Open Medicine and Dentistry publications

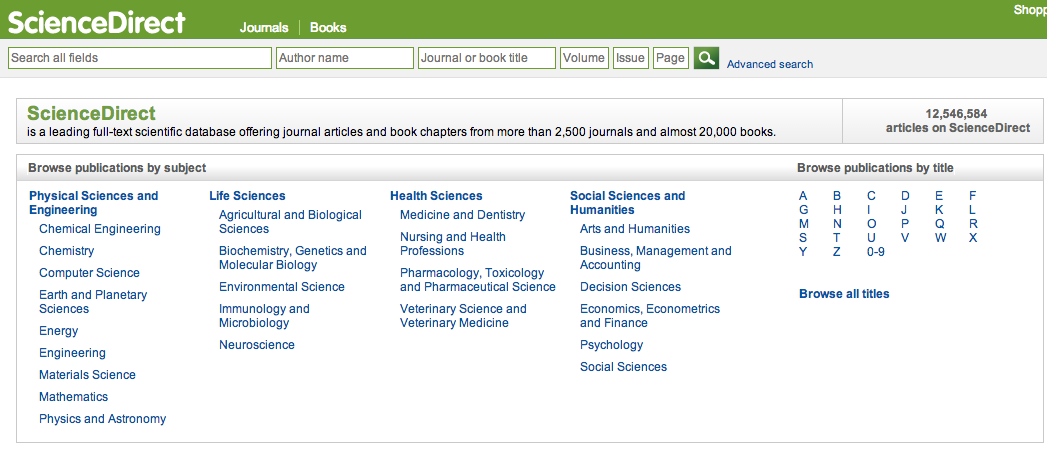click(x=462, y=215)
